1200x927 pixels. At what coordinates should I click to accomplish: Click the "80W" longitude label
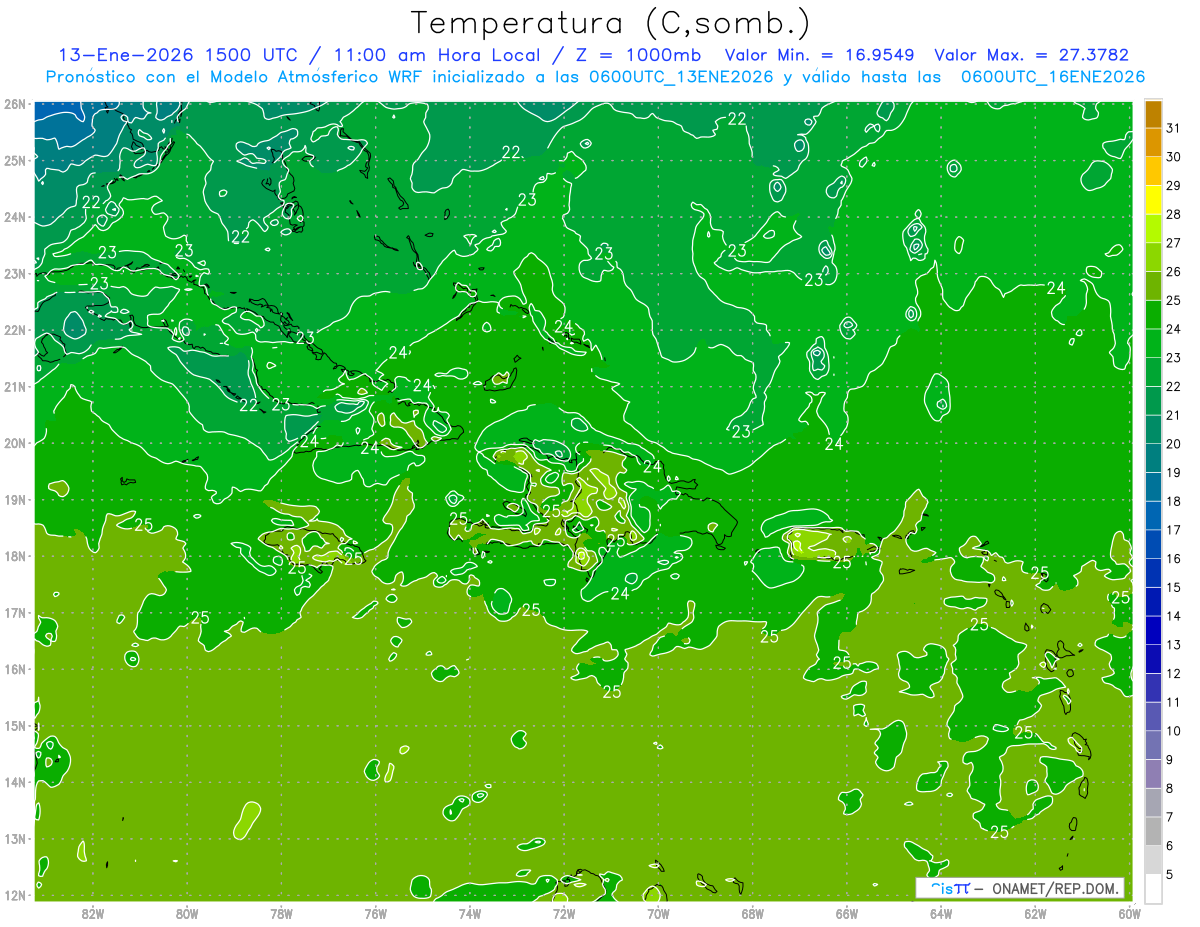coord(187,912)
